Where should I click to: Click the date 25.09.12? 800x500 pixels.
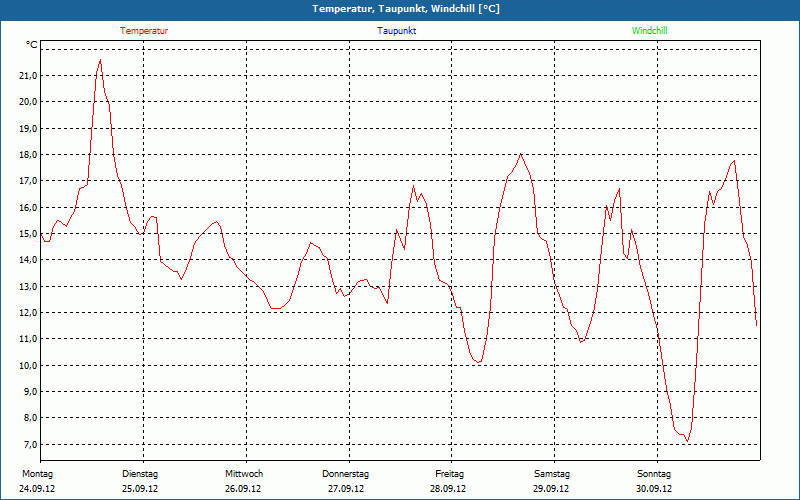click(140, 489)
